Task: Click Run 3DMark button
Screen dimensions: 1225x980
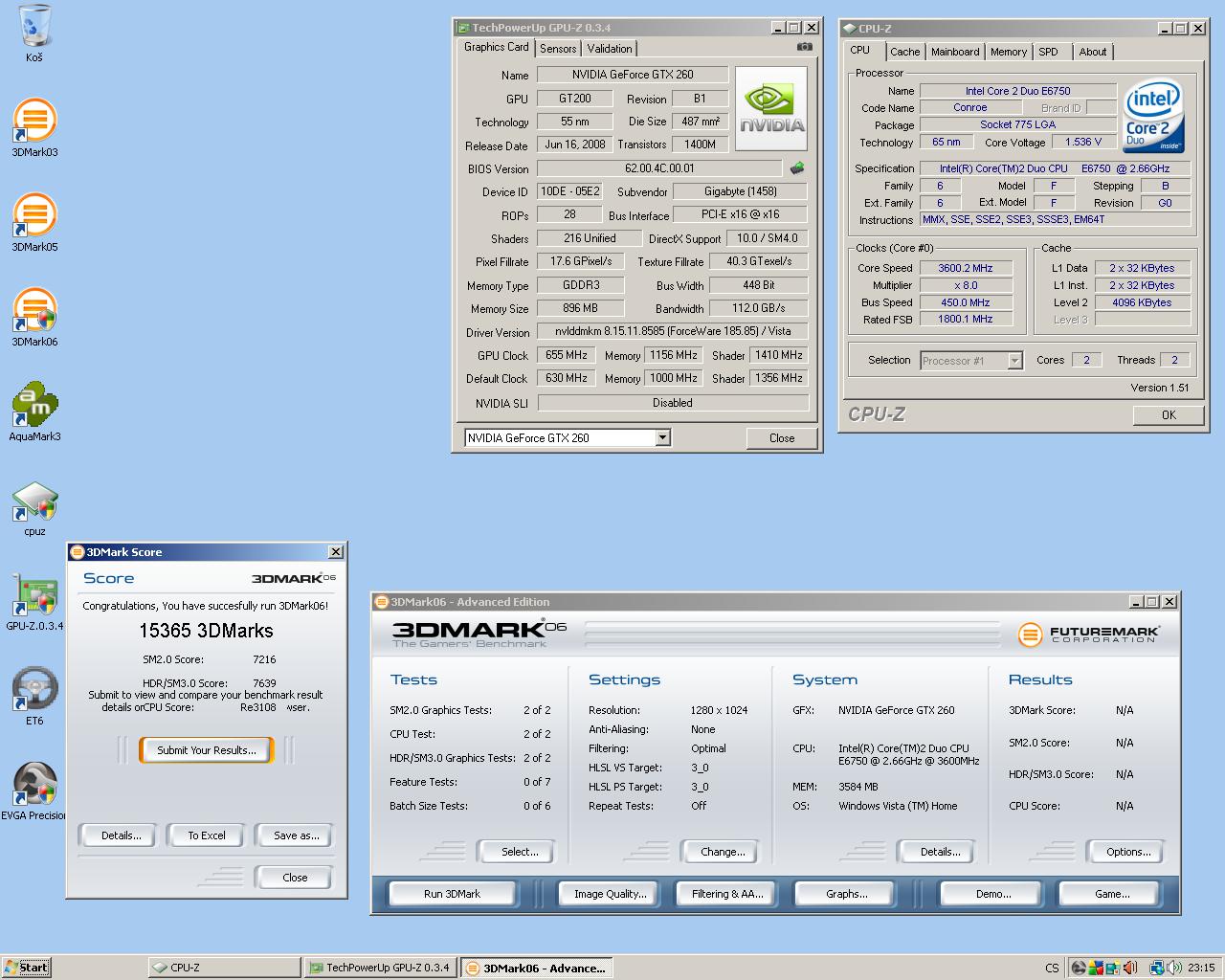Action: click(x=452, y=894)
